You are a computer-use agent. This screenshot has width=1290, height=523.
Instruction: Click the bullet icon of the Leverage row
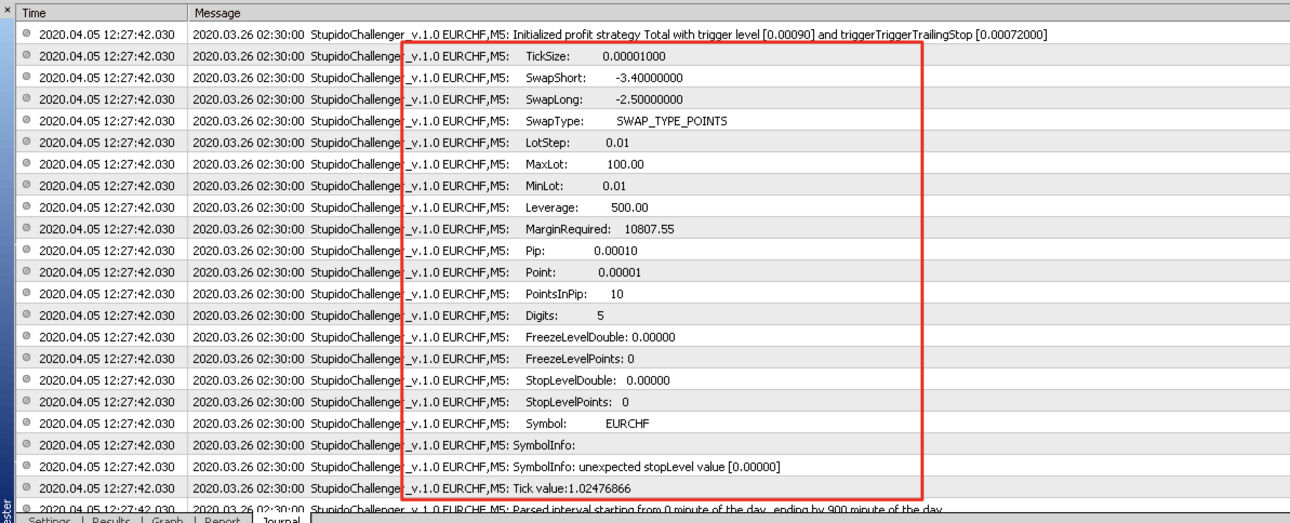click(27, 207)
